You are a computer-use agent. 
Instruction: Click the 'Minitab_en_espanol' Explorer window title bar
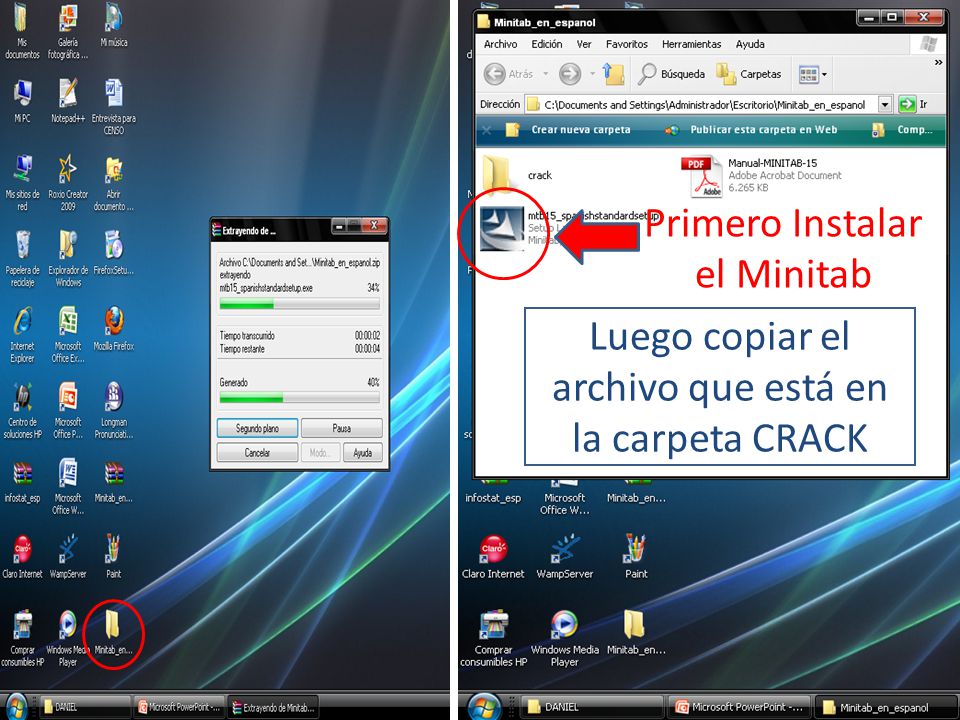[x=711, y=22]
